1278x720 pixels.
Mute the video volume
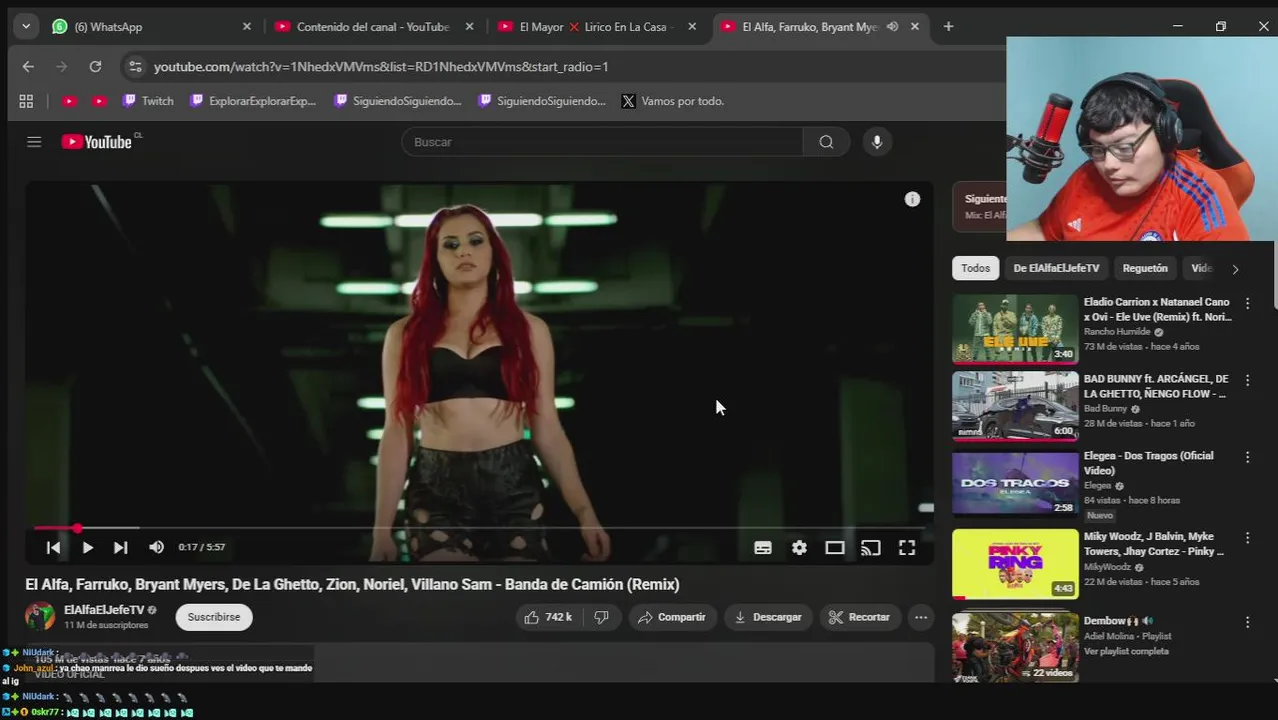tap(156, 547)
